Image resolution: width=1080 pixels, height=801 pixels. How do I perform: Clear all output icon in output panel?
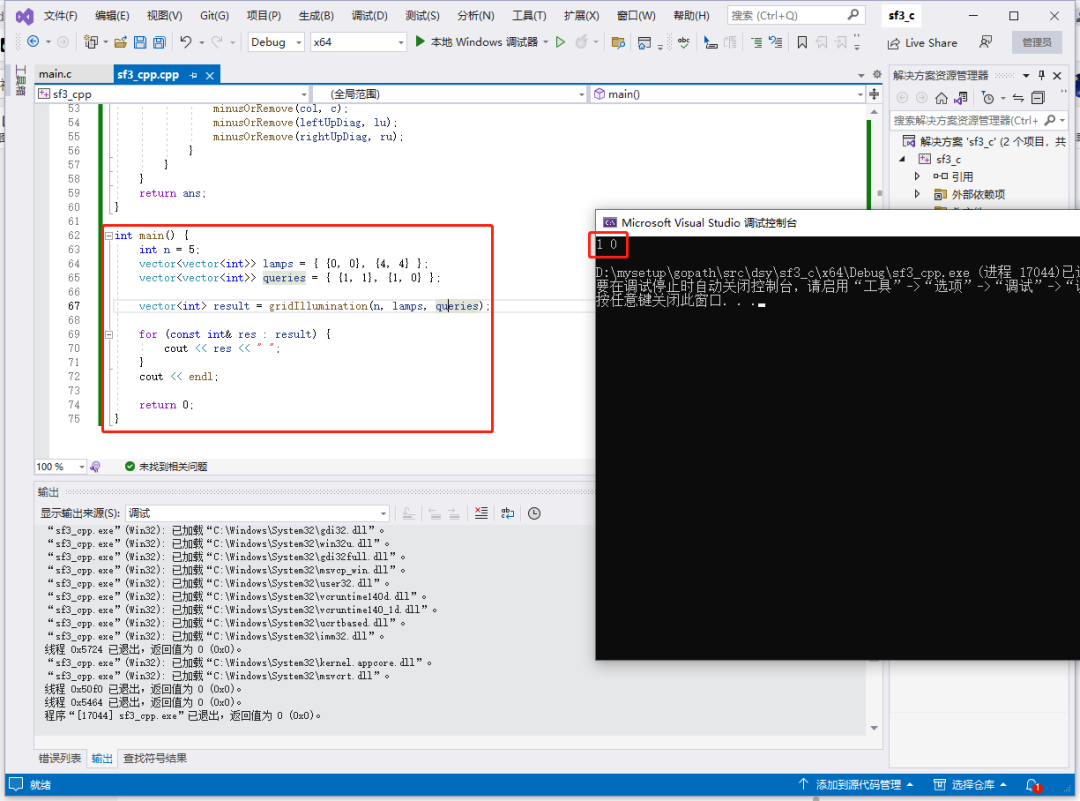point(481,513)
